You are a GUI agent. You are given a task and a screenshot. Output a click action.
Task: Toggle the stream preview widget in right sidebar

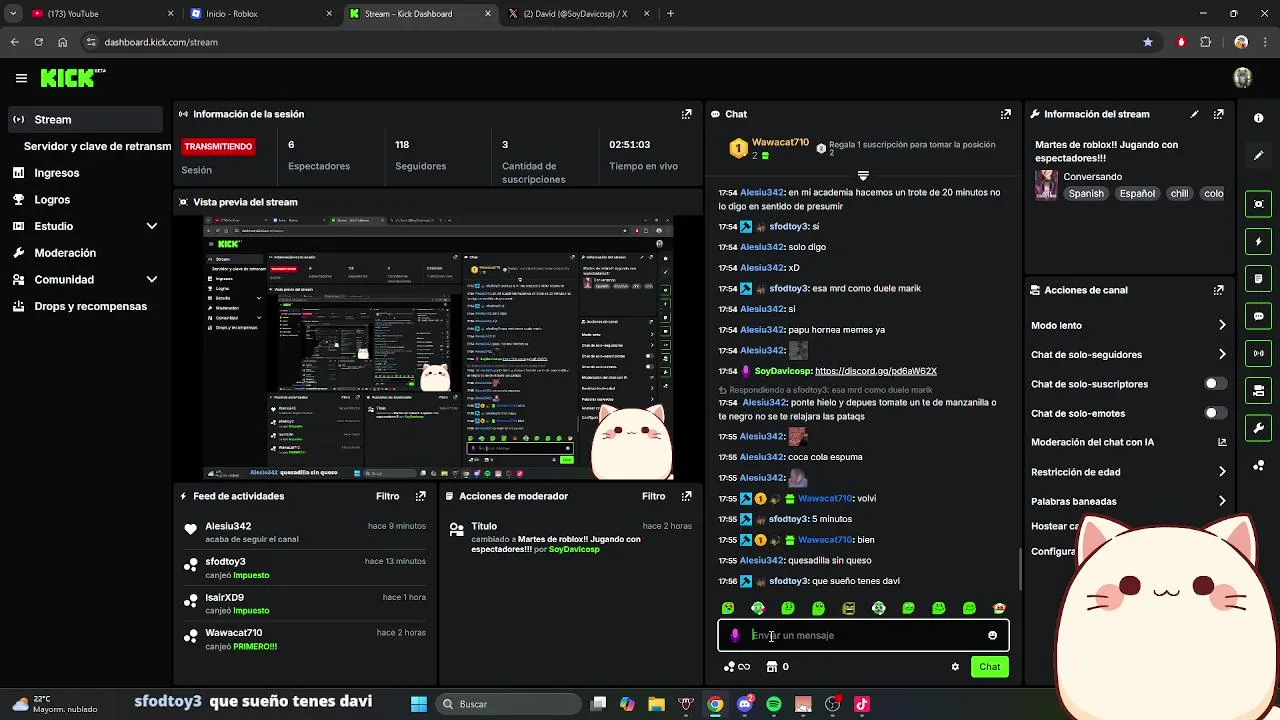[1259, 204]
